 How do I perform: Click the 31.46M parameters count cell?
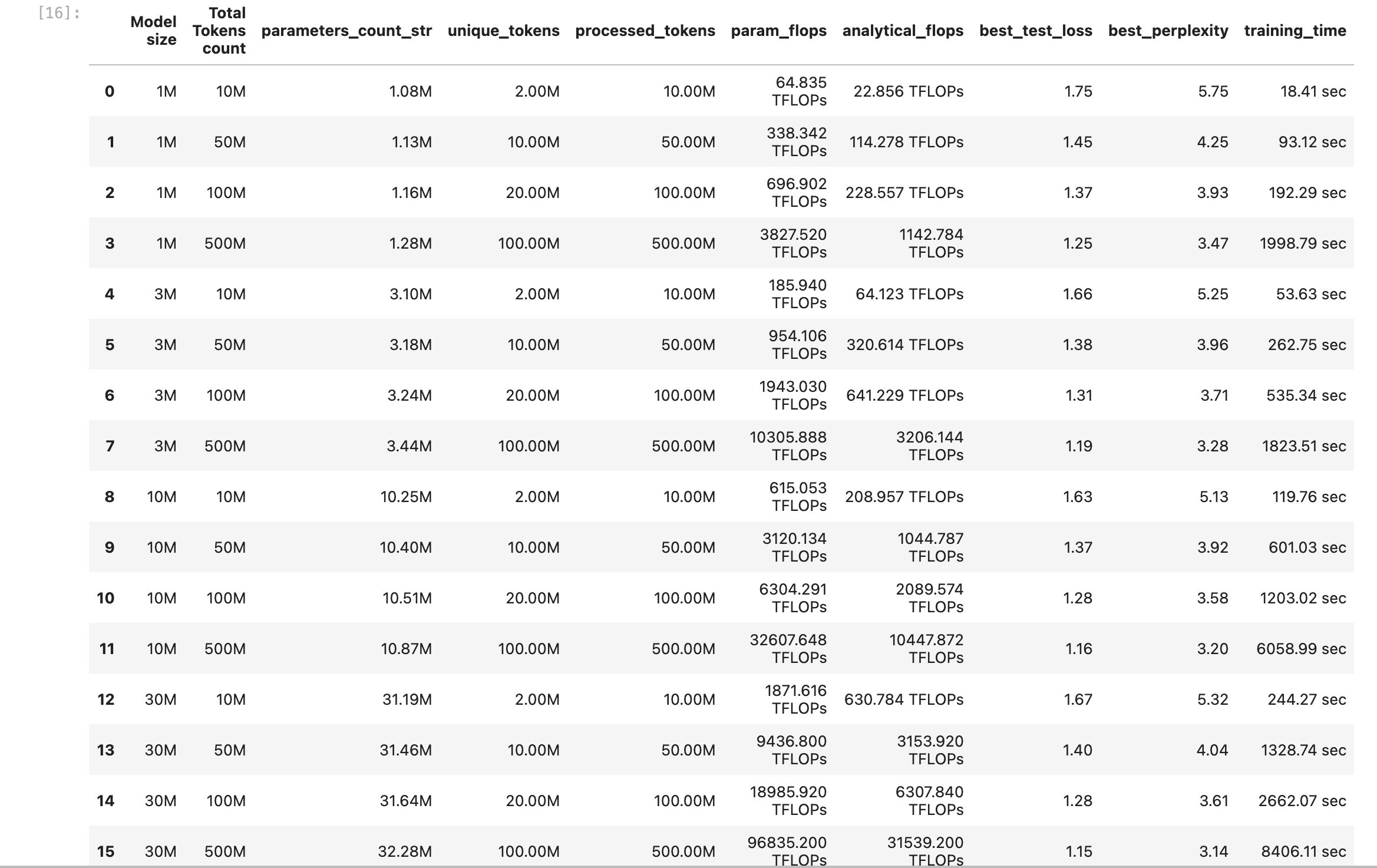coord(405,750)
